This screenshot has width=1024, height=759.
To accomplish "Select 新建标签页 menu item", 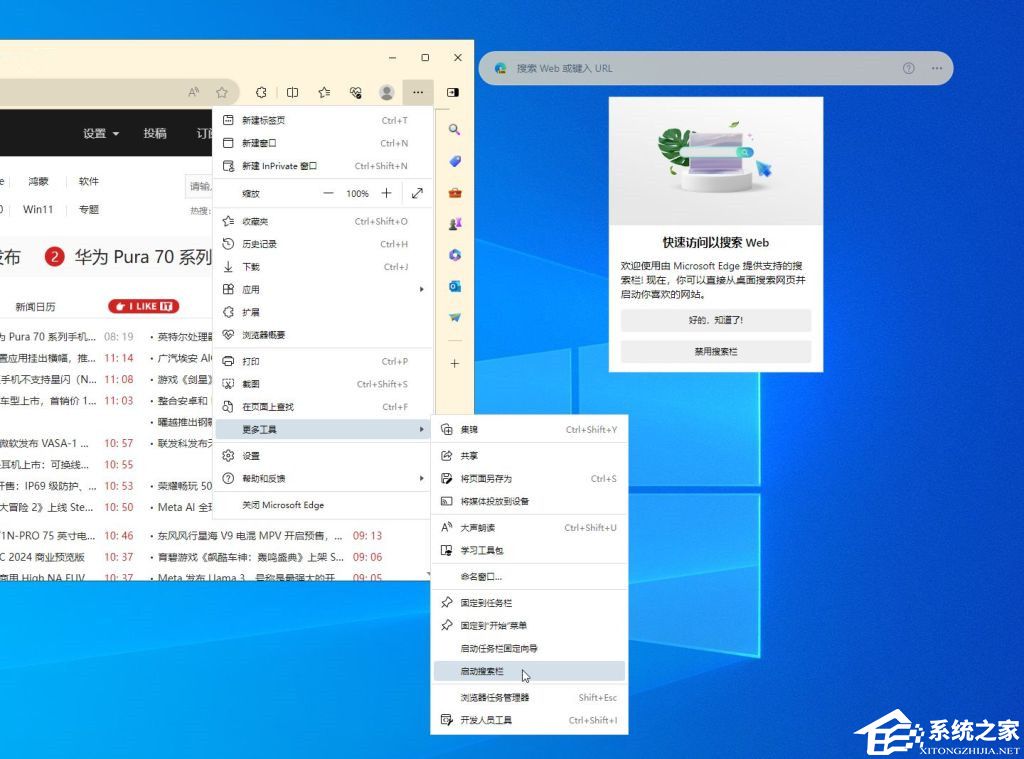I will pyautogui.click(x=323, y=120).
